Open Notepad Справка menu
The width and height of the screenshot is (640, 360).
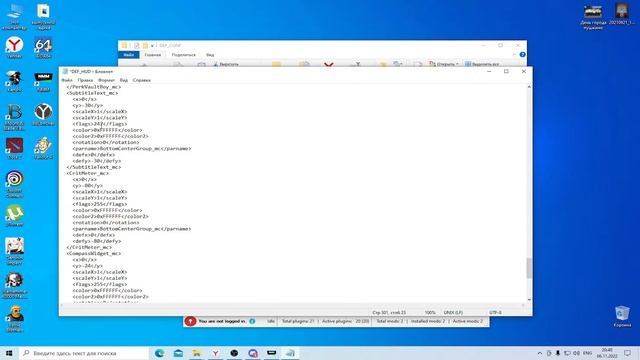click(x=142, y=80)
